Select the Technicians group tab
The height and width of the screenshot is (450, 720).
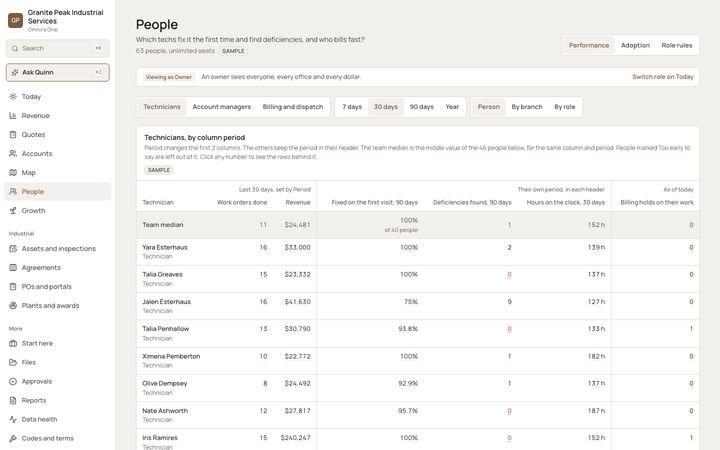tap(162, 107)
